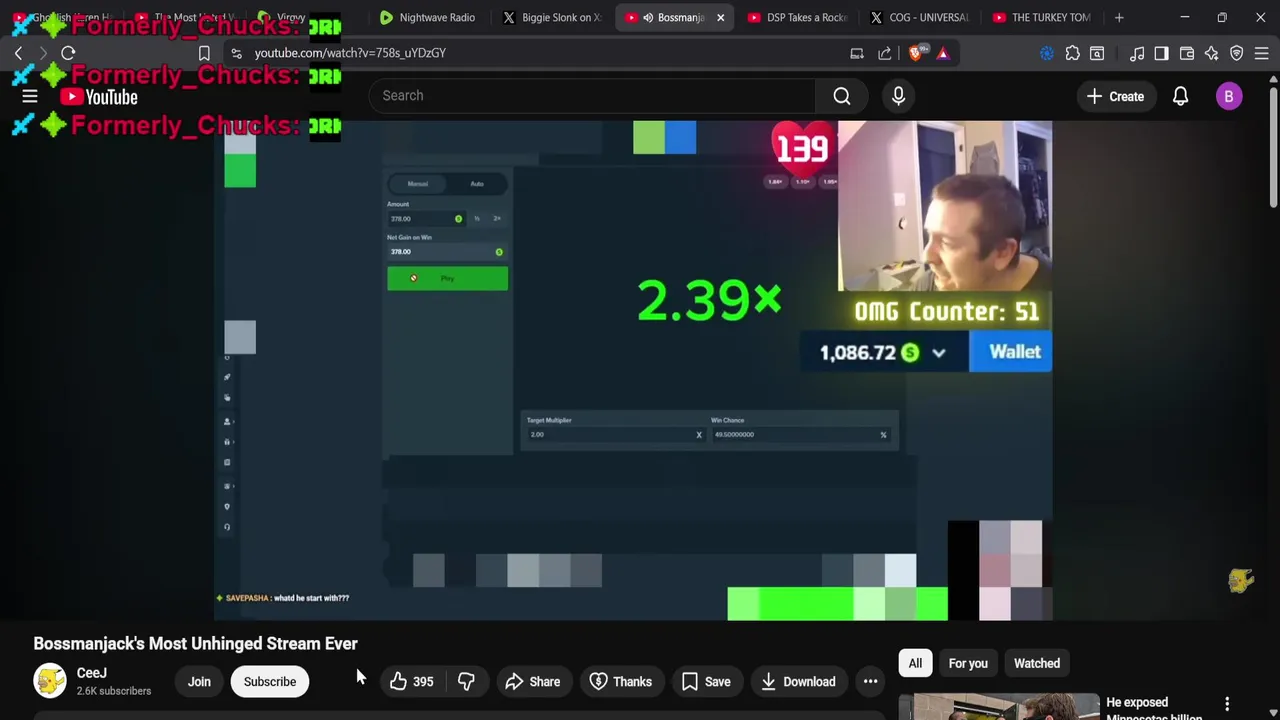
Task: Go to YouTube home via logo
Action: 98,97
